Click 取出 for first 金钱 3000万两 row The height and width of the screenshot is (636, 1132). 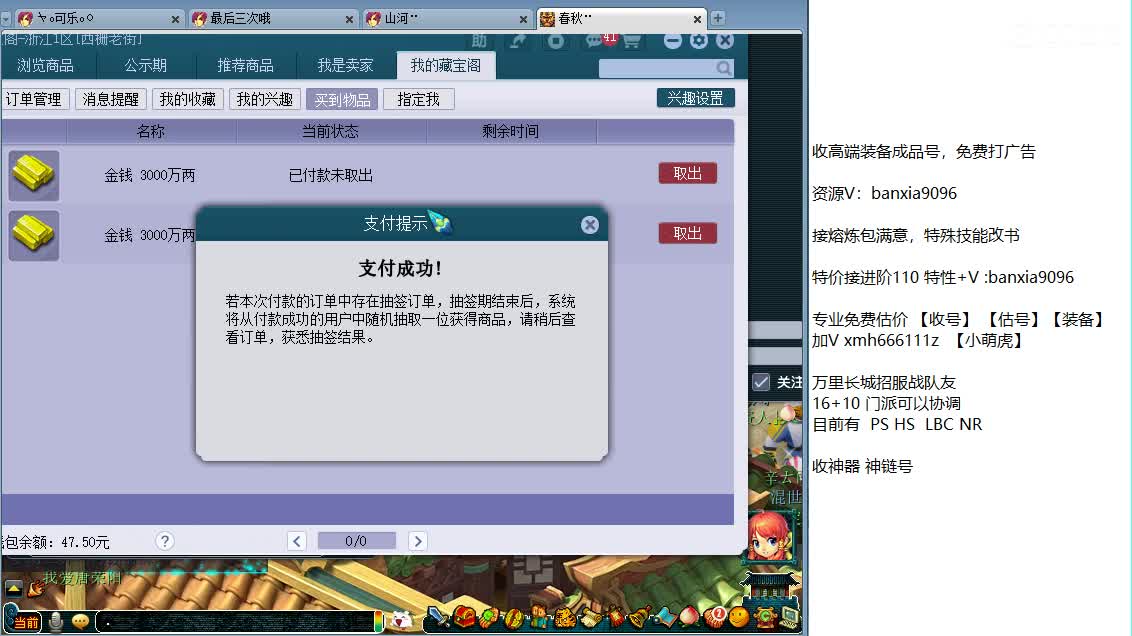pos(687,173)
